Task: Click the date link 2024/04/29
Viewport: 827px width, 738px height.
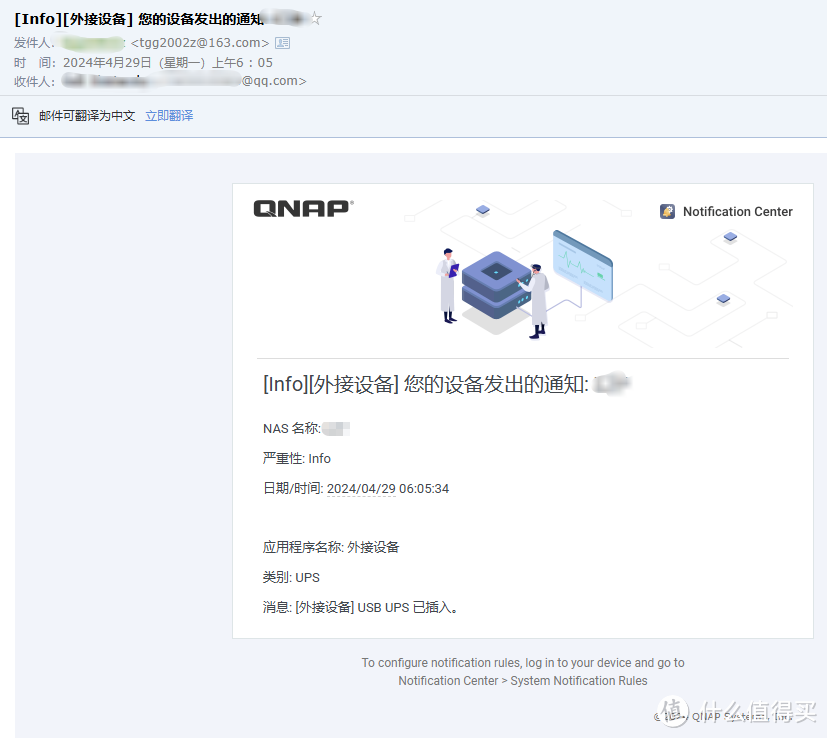Action: click(x=361, y=488)
